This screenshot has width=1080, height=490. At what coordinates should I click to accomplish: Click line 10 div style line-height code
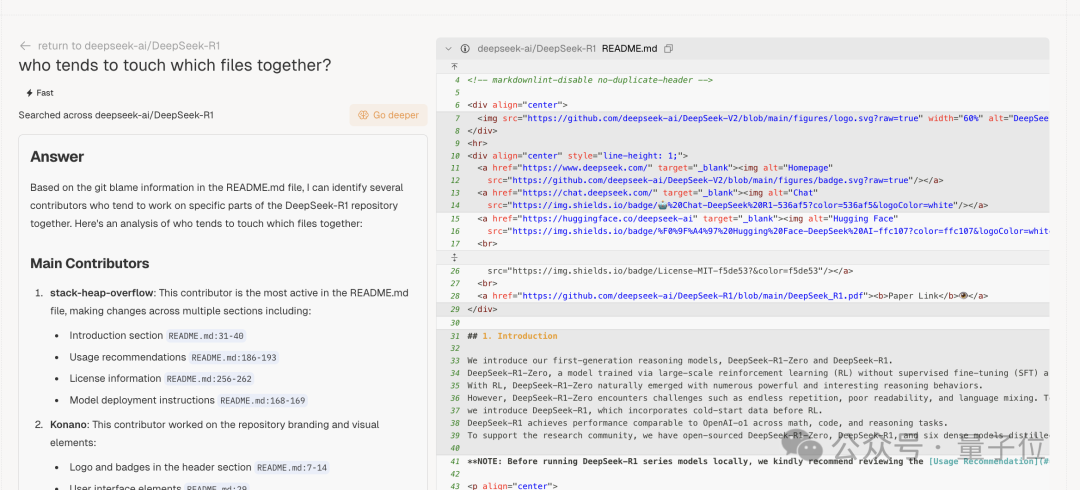[577, 156]
